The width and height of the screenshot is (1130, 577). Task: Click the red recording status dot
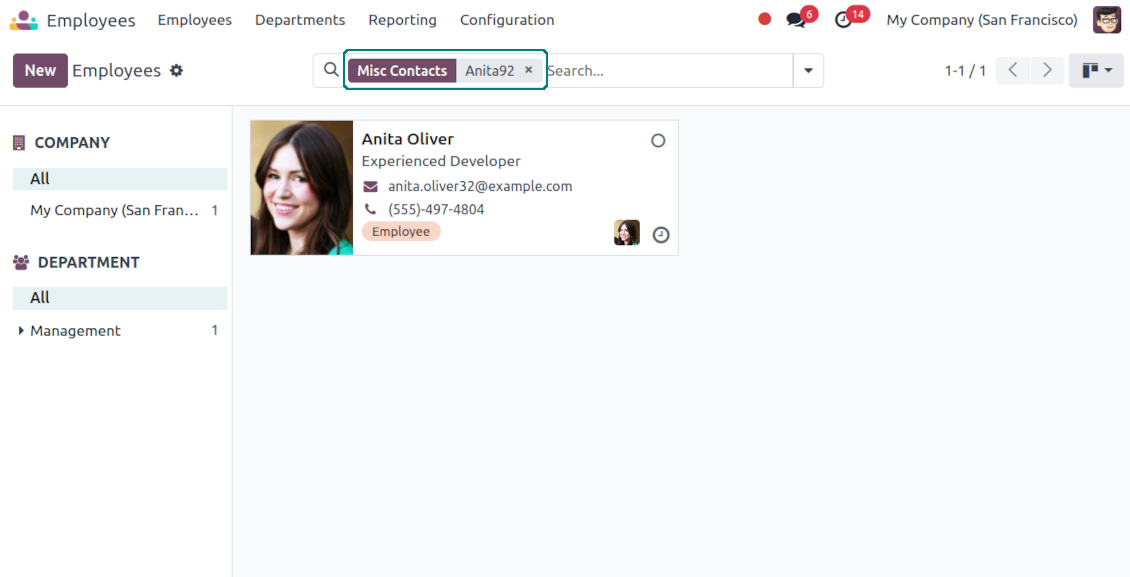point(765,19)
